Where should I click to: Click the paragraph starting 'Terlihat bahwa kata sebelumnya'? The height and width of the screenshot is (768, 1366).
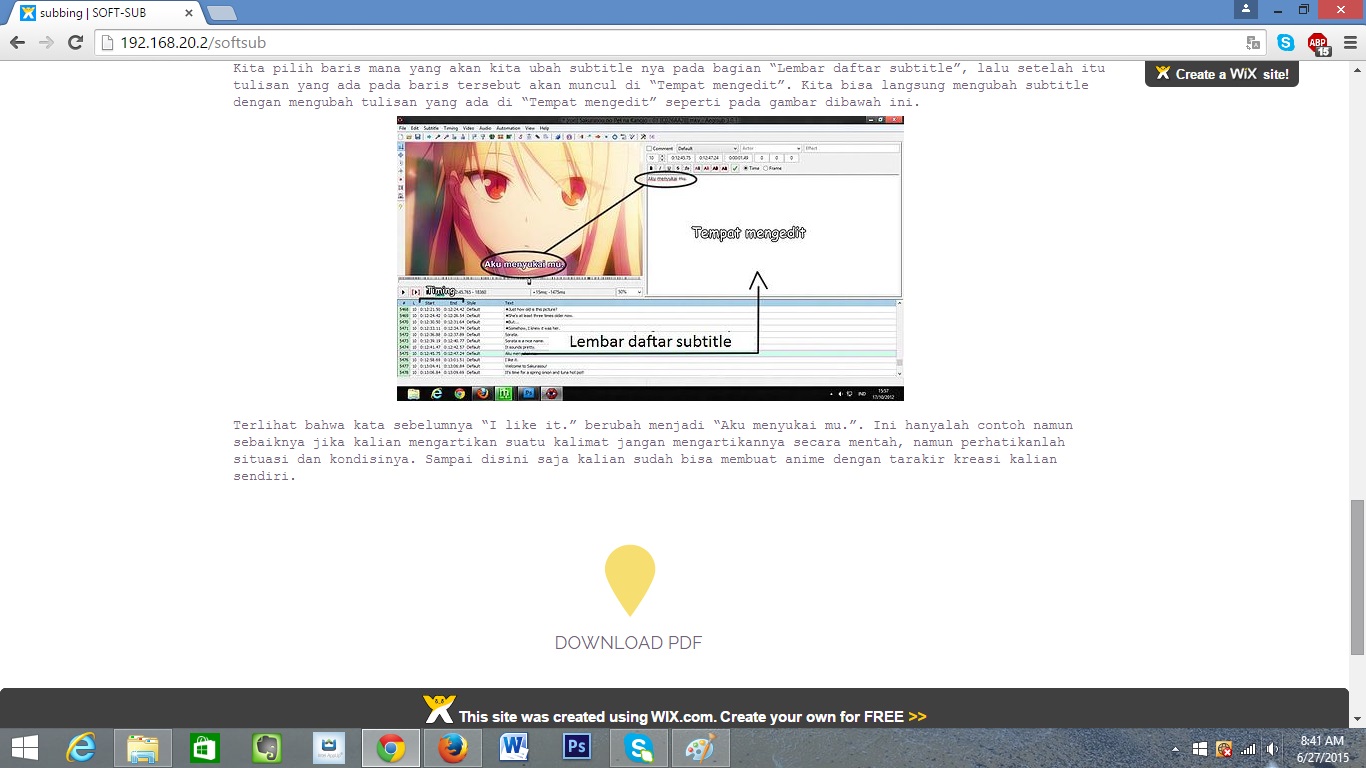pyautogui.click(x=653, y=451)
